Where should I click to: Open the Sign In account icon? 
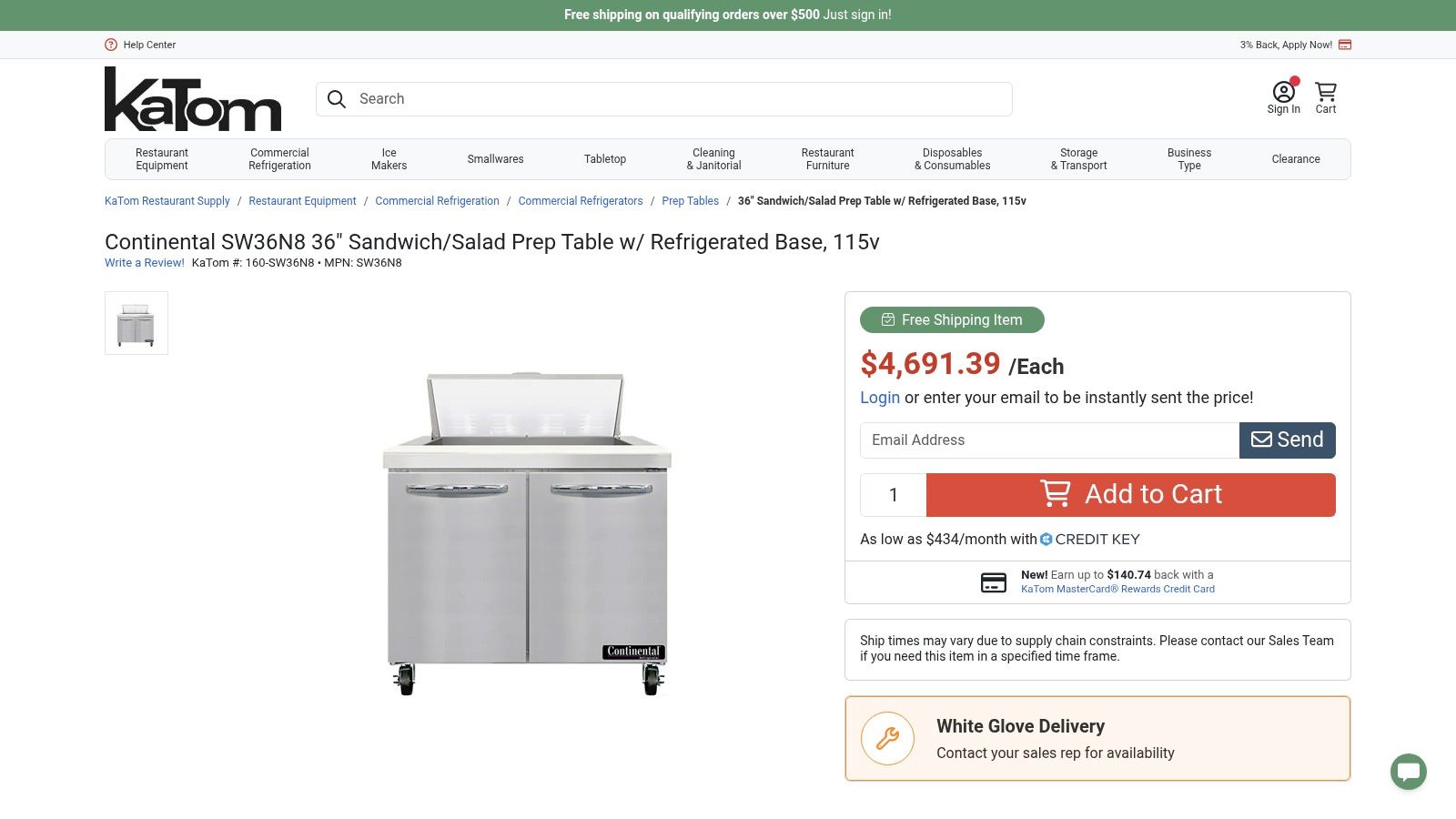coord(1283,92)
